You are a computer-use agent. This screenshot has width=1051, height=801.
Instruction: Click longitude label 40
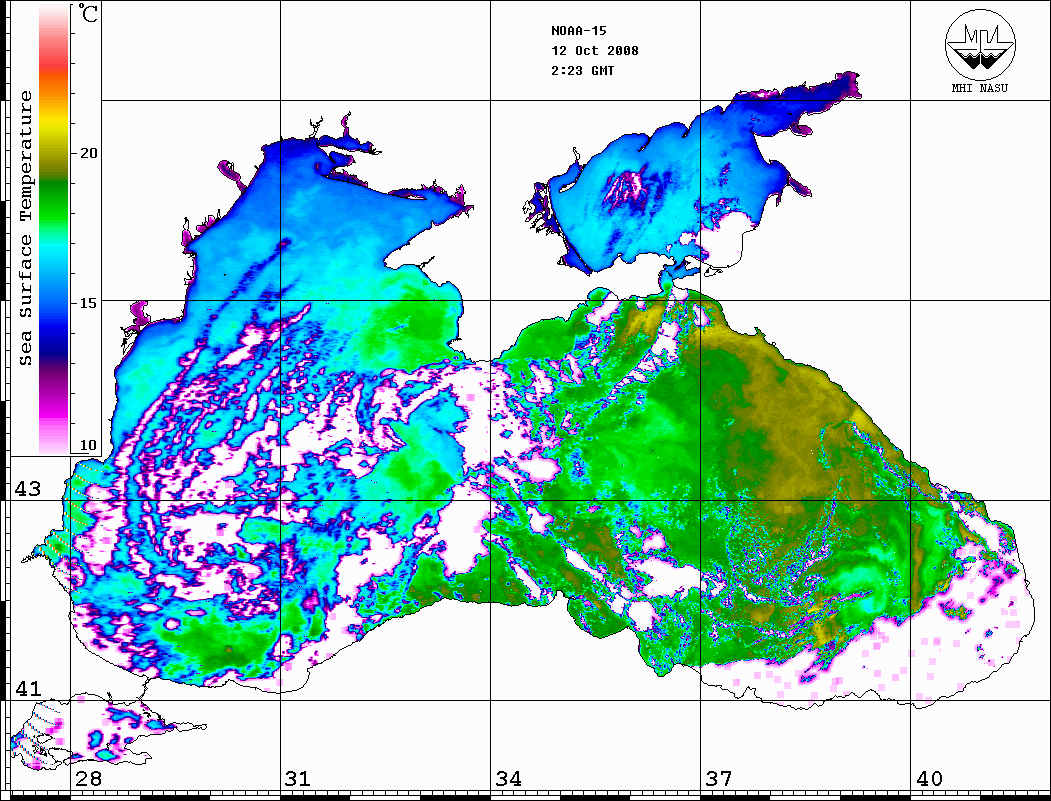click(x=929, y=778)
